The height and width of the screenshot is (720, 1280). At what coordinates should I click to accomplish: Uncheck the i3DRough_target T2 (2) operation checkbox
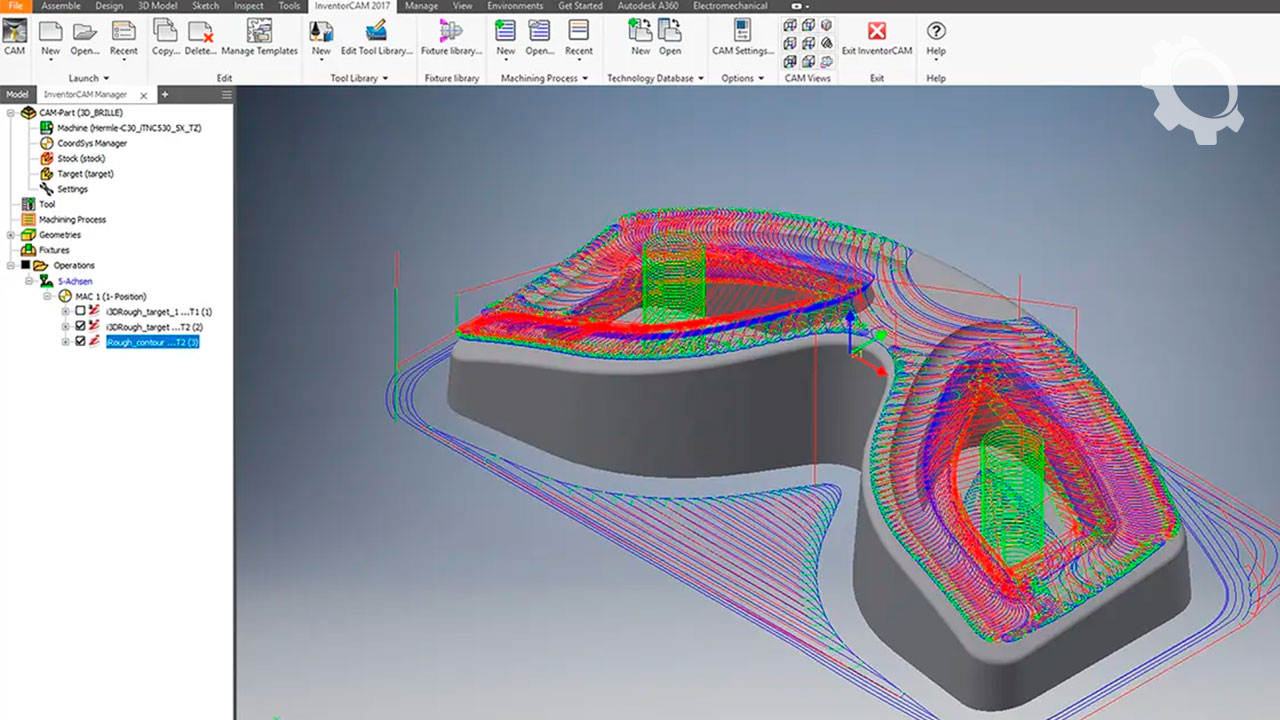coord(81,326)
